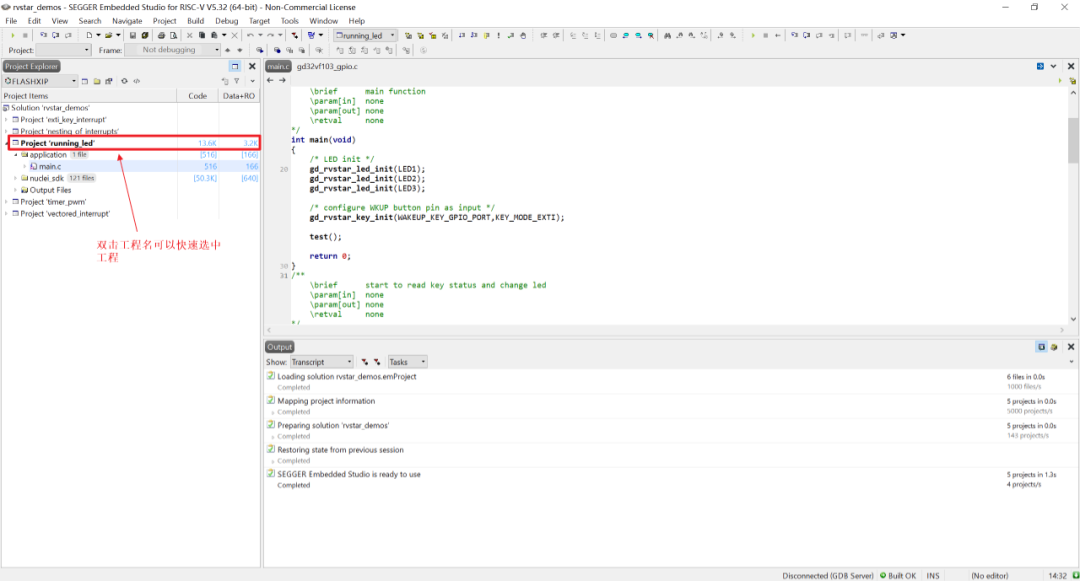Click the Paste clipboard icon
The image size is (1080, 581).
tap(215, 35)
